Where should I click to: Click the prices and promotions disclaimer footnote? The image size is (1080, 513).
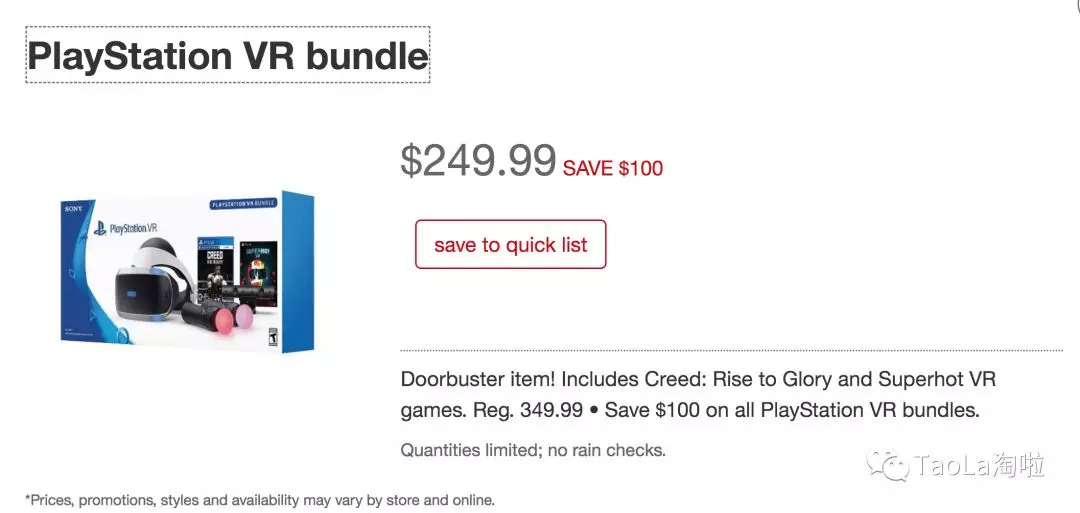coord(260,500)
